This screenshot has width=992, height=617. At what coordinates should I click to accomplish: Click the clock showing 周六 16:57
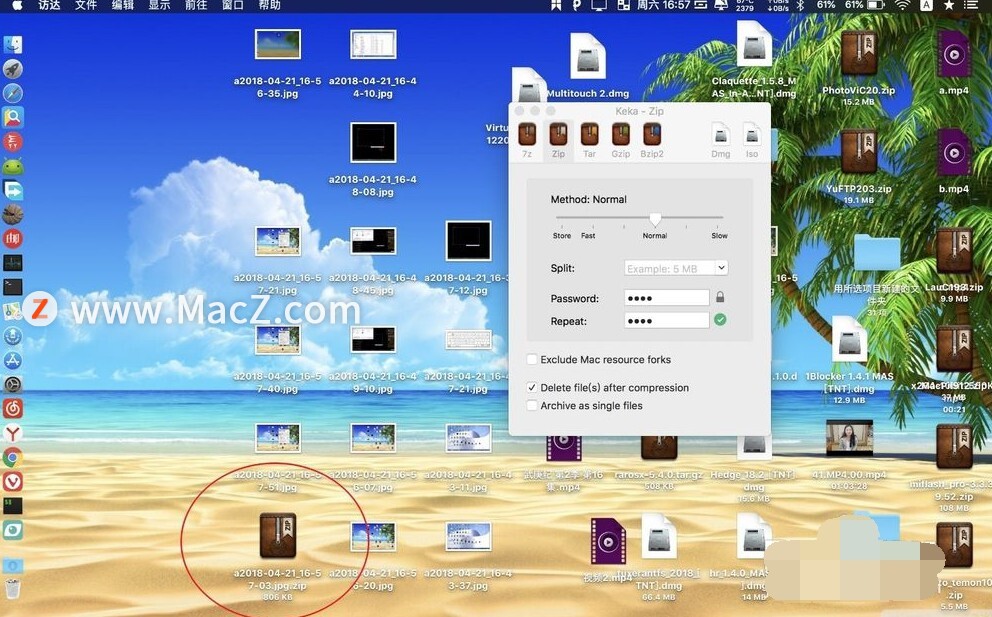[x=663, y=5]
